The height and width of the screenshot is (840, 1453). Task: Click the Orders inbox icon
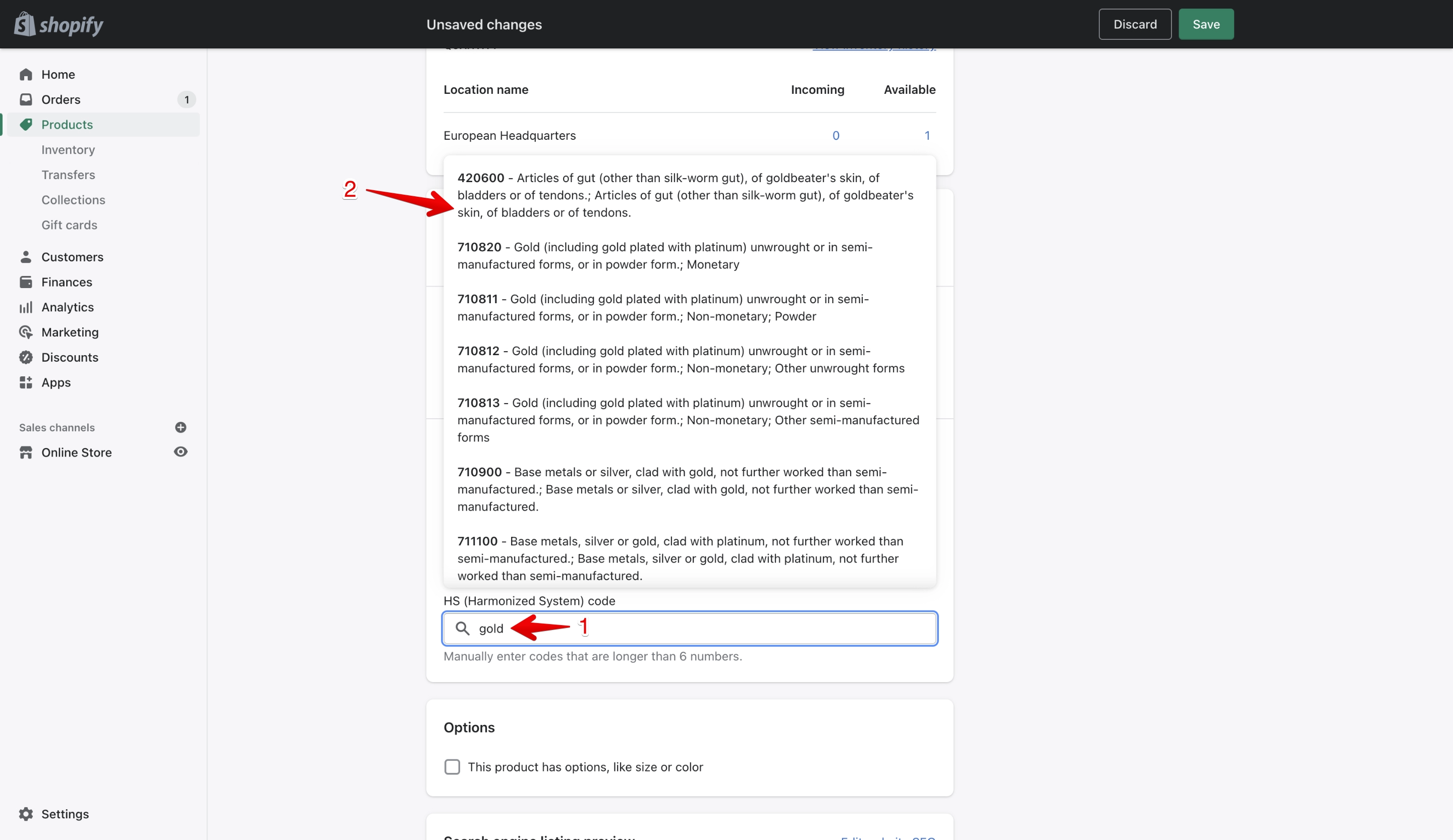pos(26,99)
